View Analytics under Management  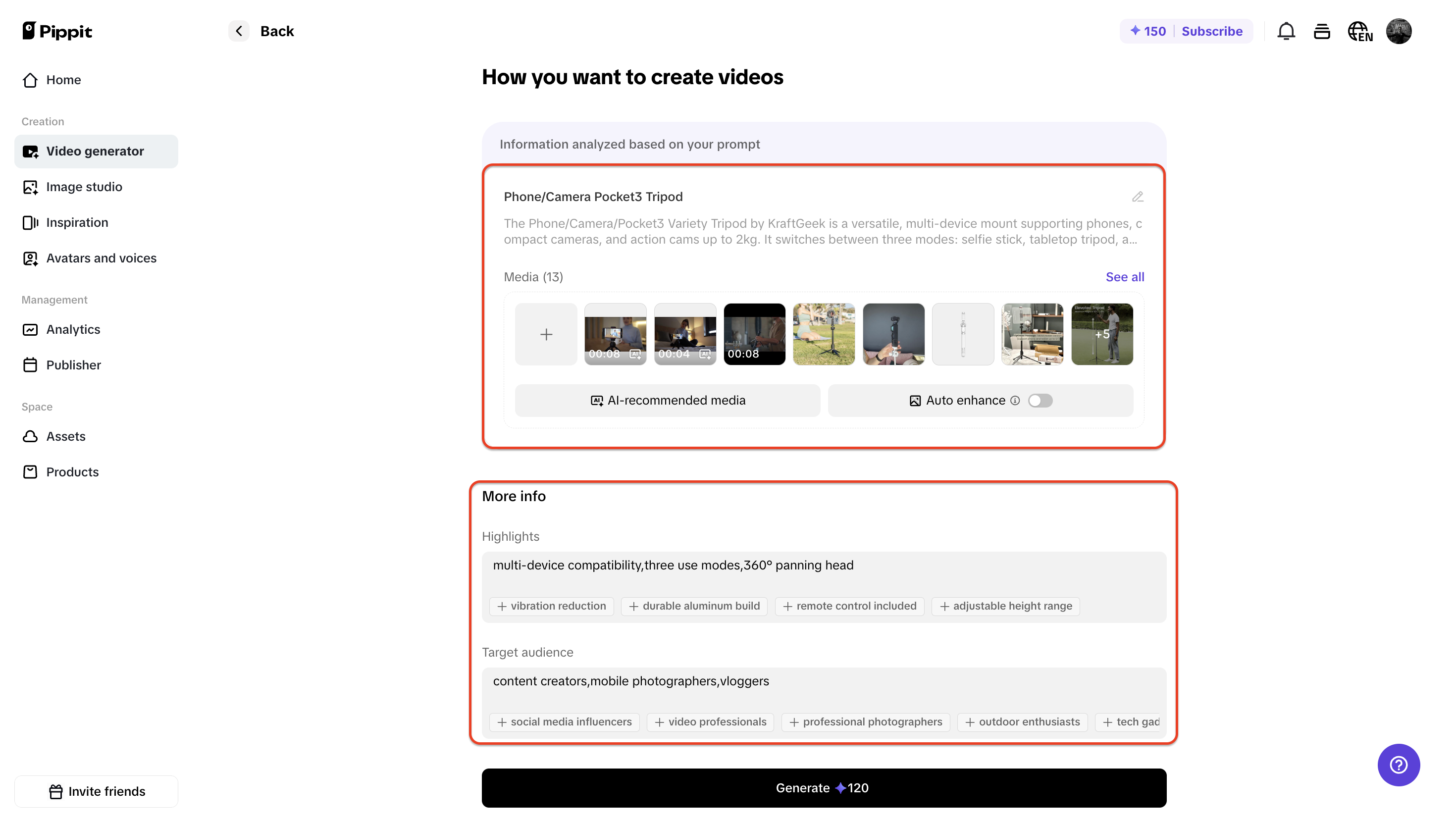pyautogui.click(x=73, y=329)
